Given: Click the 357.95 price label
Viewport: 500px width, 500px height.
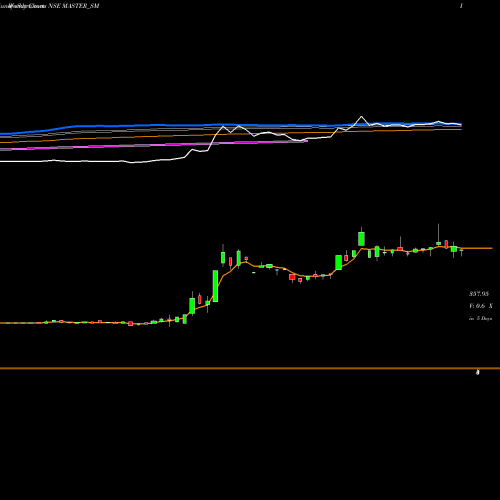Looking at the screenshot, I should click(479, 294).
